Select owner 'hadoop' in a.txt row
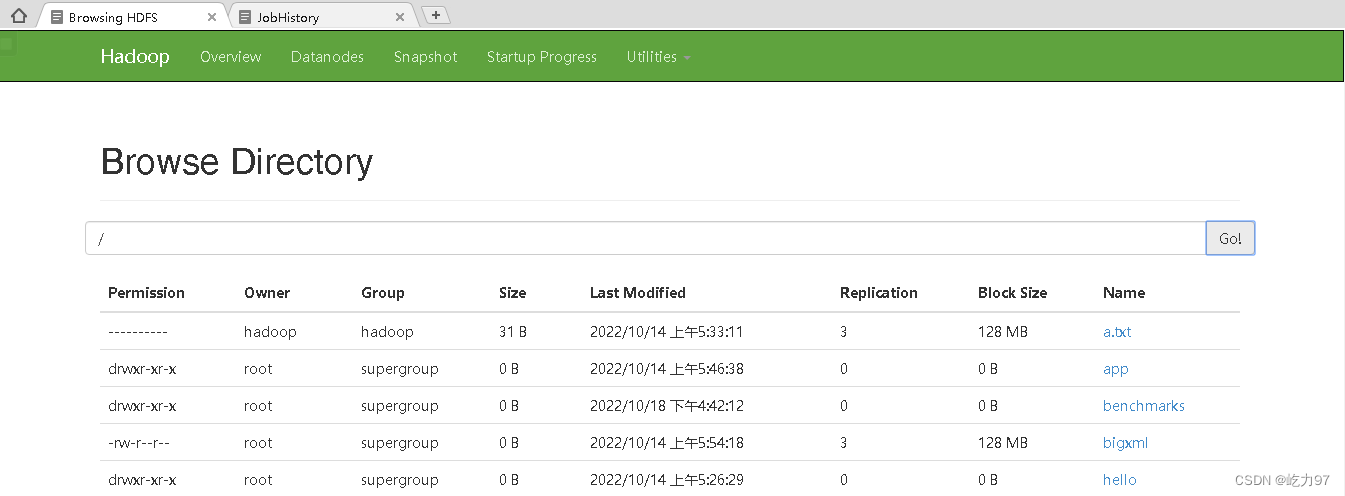Screen dimensions: 1345x496 pyautogui.click(x=270, y=331)
